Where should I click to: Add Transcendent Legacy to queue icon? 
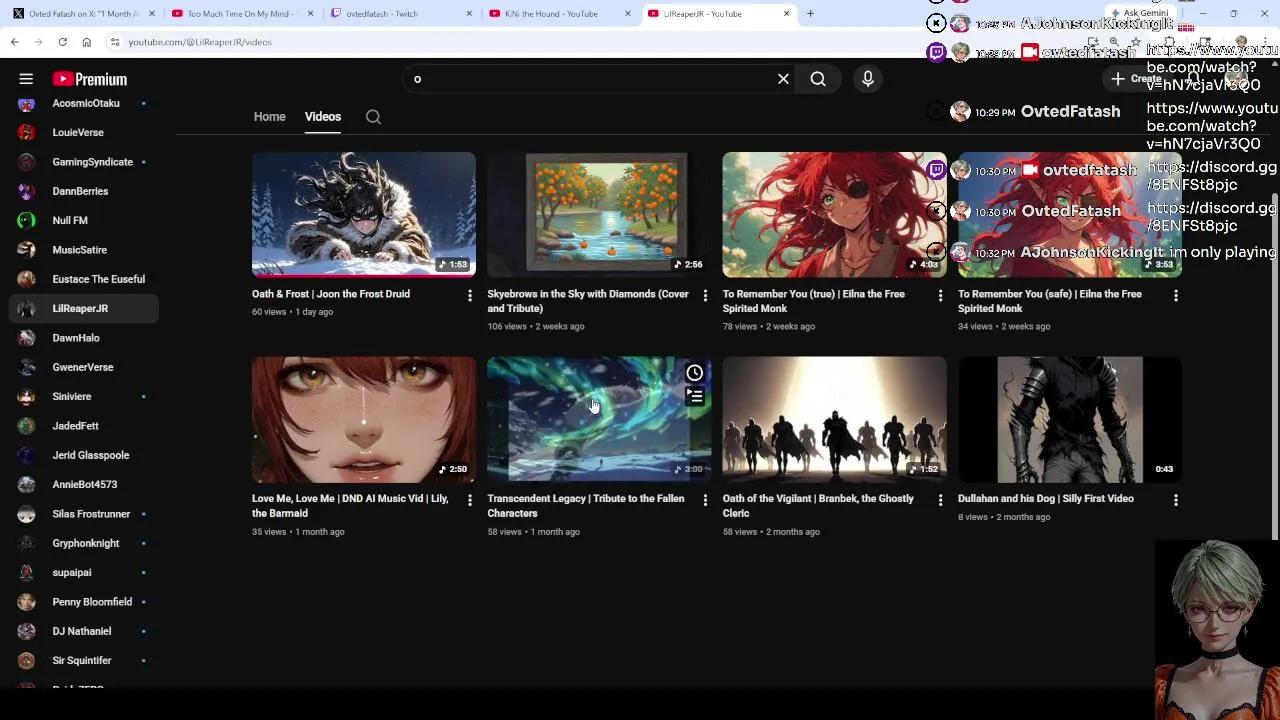tap(695, 397)
